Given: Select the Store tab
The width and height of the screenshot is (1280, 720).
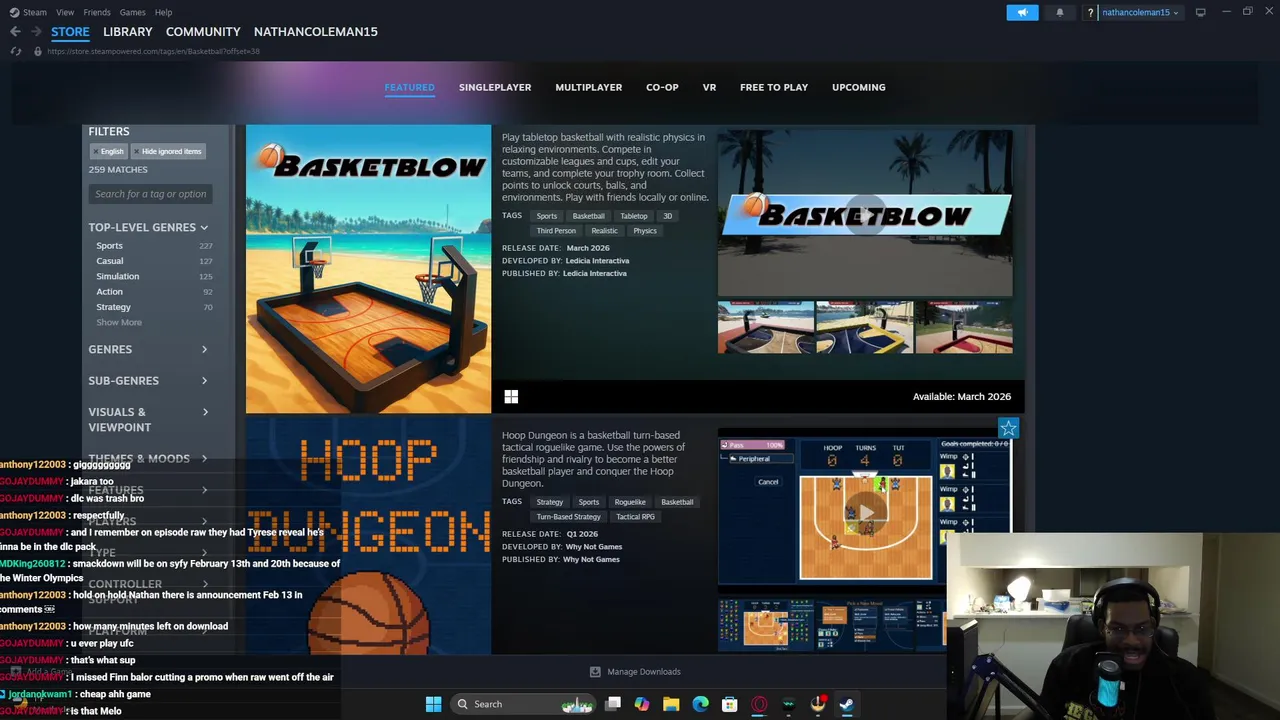Looking at the screenshot, I should click(x=70, y=32).
